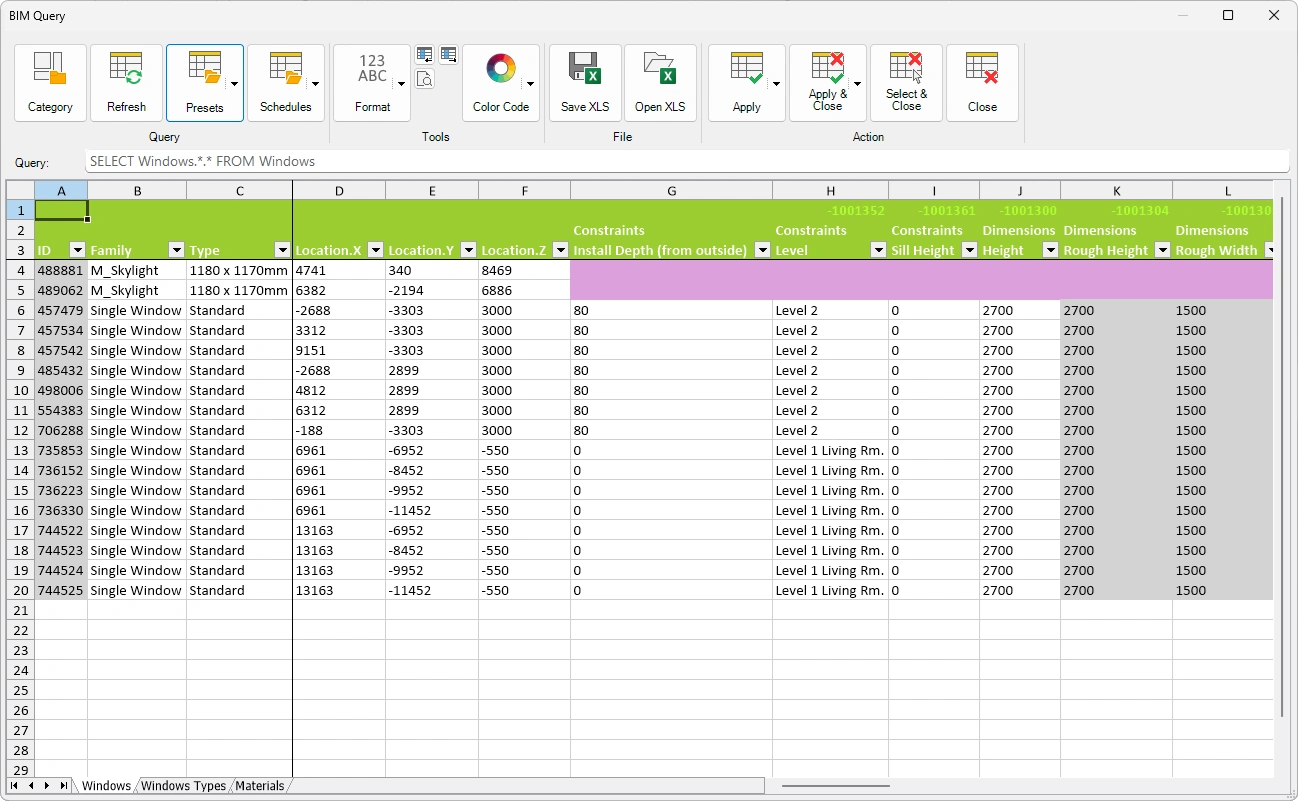The height and width of the screenshot is (801, 1298).
Task: Select Location.X value 9151
Action: pyautogui.click(x=339, y=350)
